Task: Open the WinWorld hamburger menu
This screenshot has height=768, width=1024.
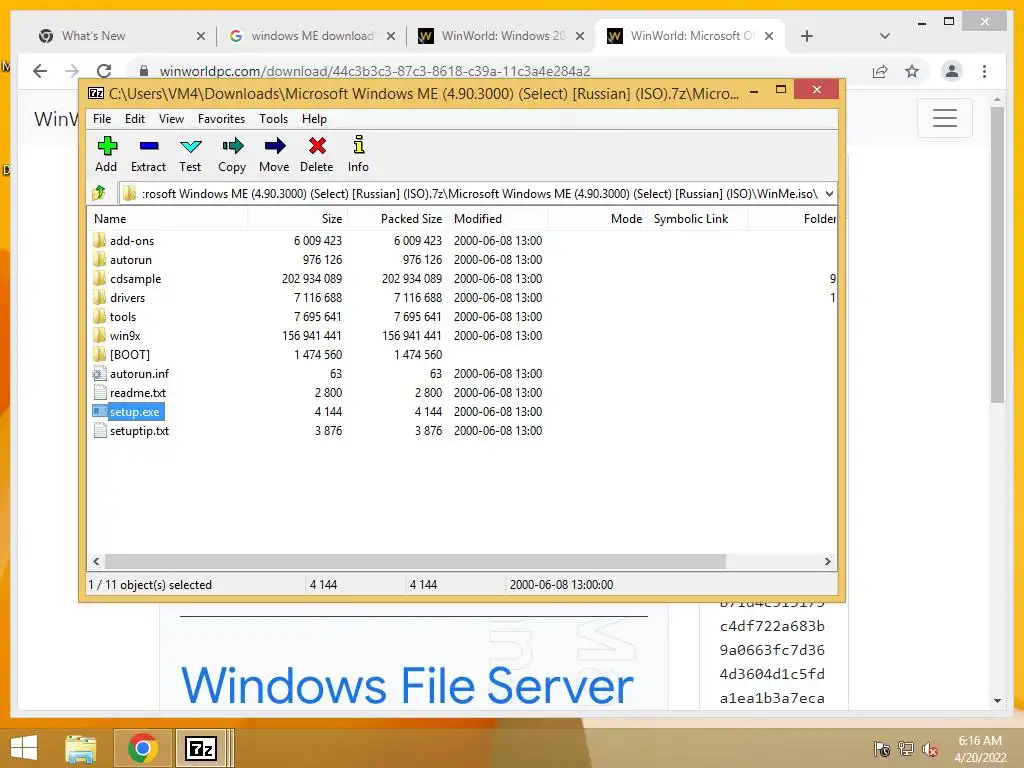Action: tap(944, 118)
